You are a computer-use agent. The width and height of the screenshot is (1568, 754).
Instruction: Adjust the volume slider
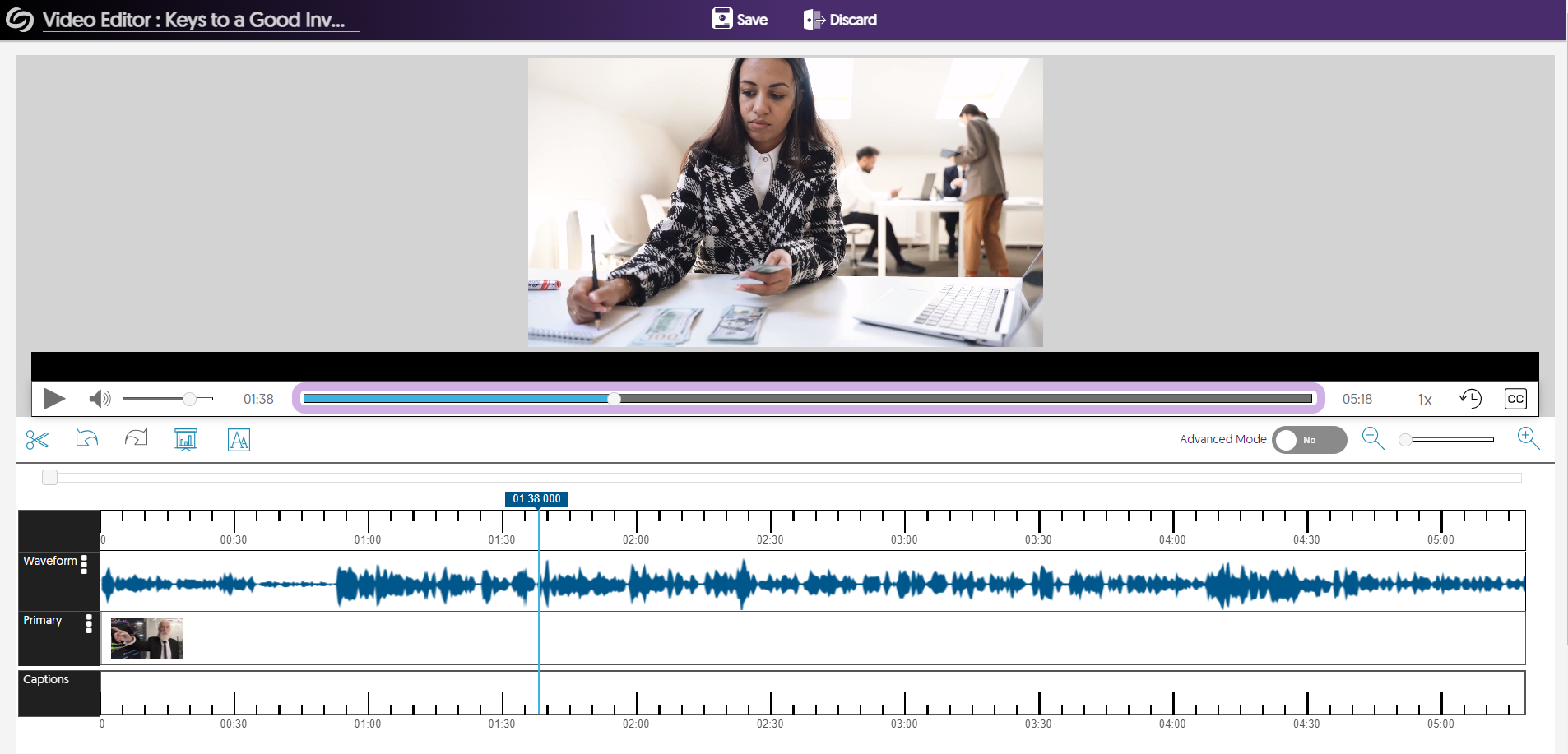[x=168, y=399]
